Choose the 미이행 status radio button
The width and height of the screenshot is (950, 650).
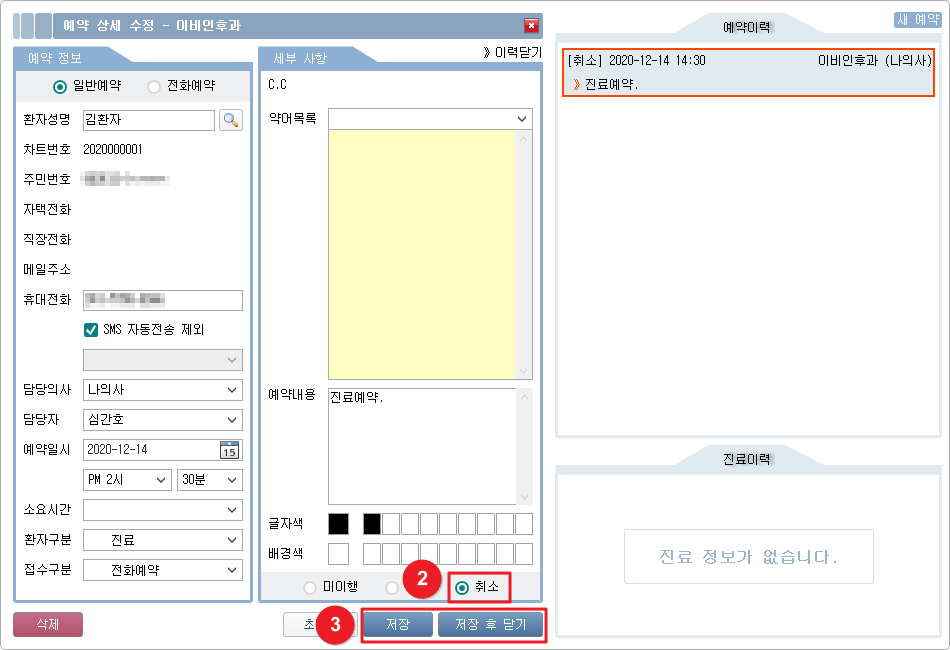(310, 587)
